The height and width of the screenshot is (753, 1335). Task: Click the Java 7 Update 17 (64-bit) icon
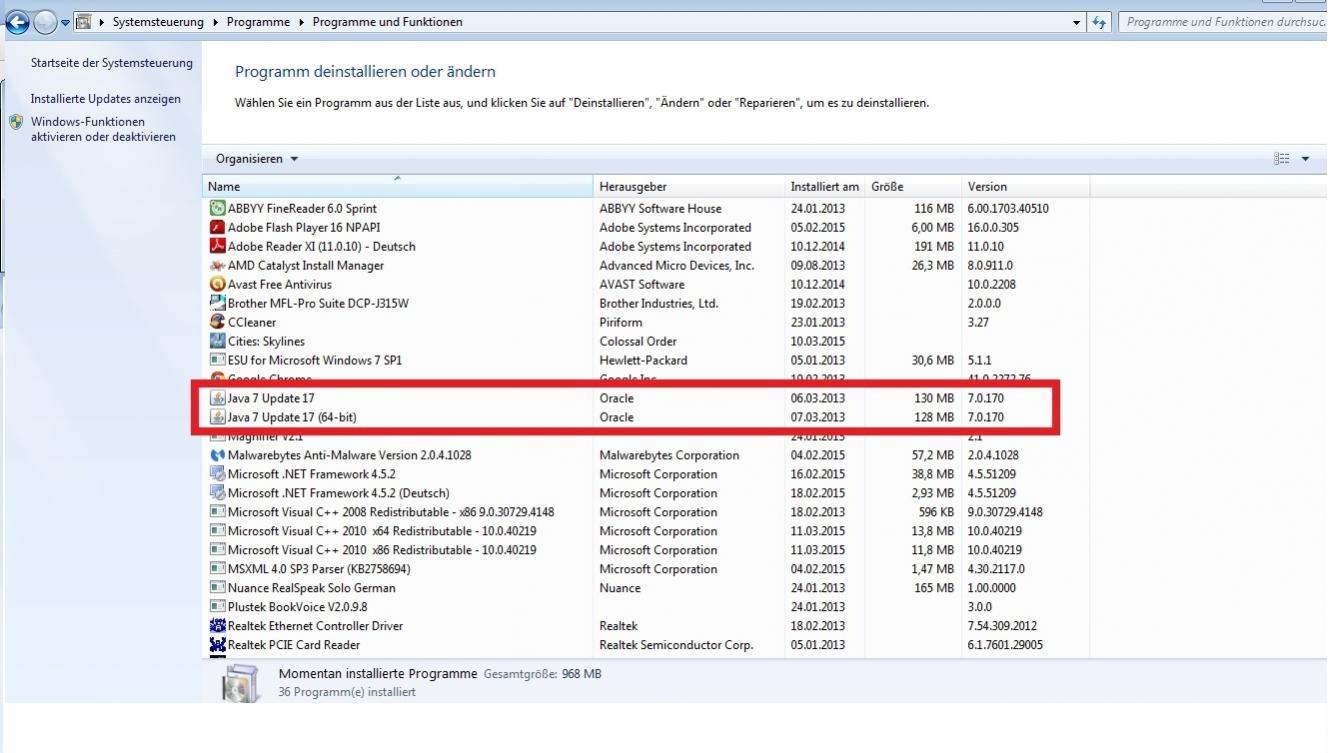pos(217,417)
